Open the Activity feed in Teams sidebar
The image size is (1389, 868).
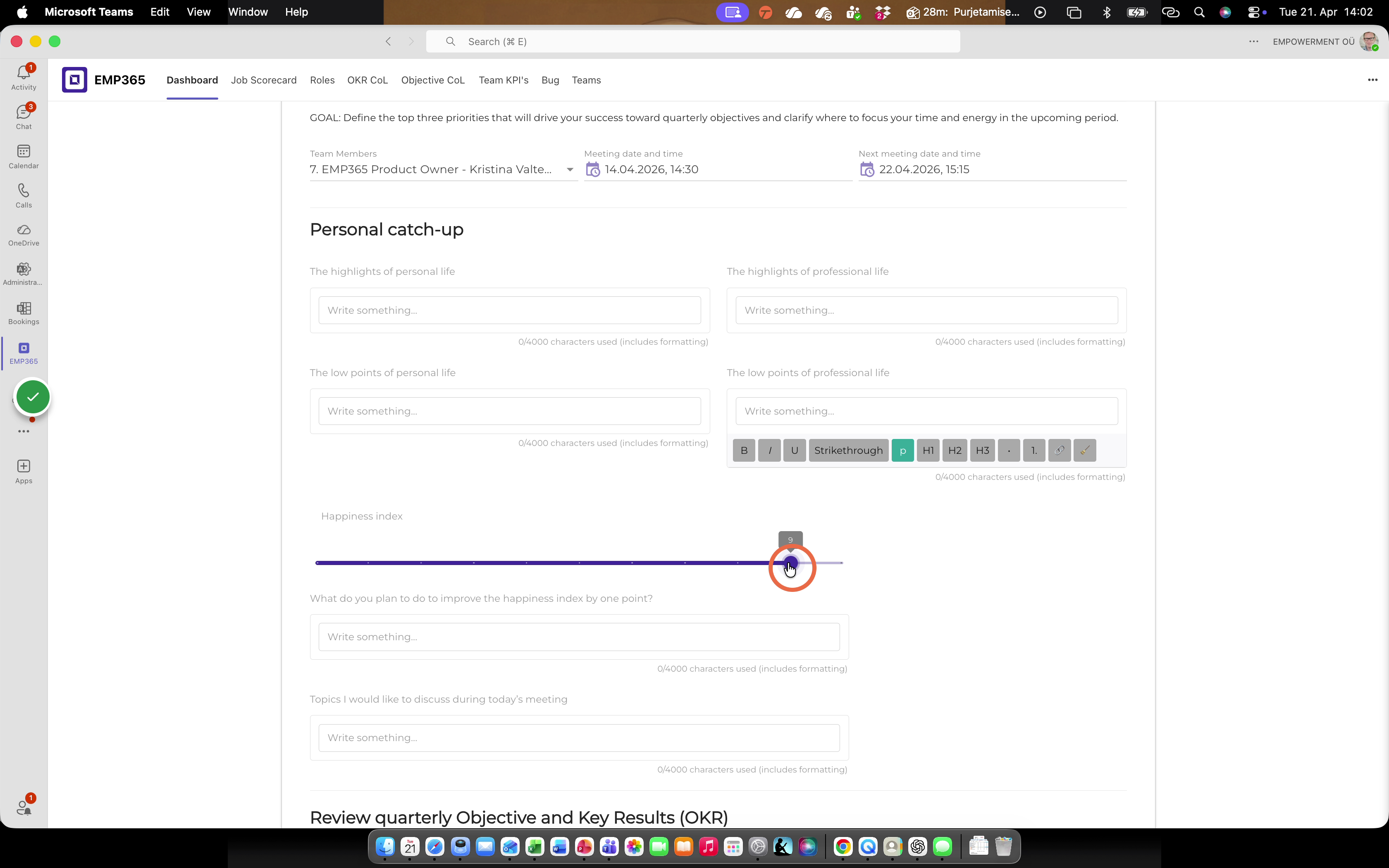(24, 77)
